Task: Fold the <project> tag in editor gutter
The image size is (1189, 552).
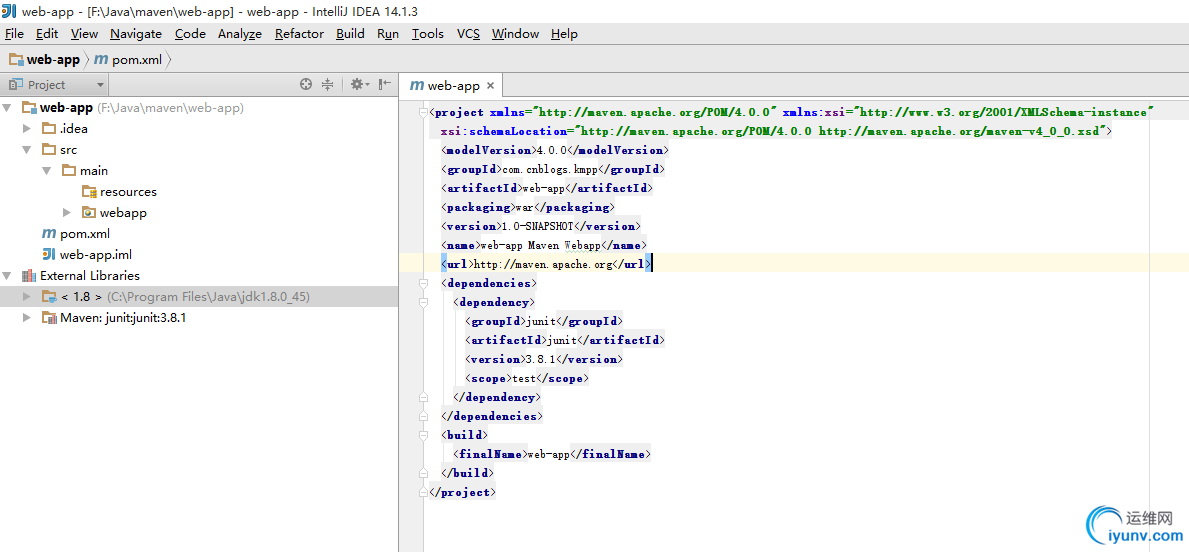Action: (x=422, y=112)
